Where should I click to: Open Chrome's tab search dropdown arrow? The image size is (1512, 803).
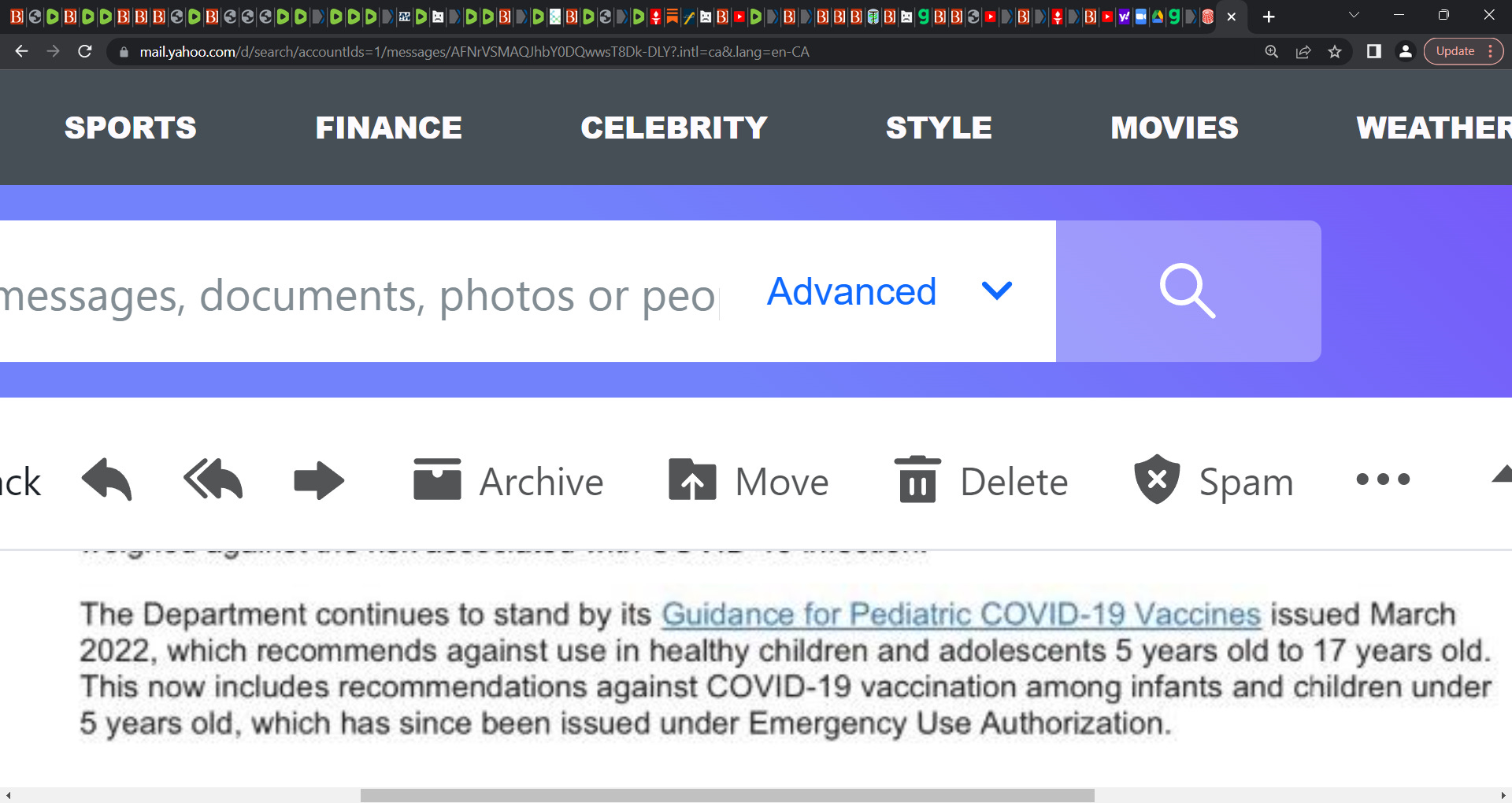pyautogui.click(x=1354, y=16)
